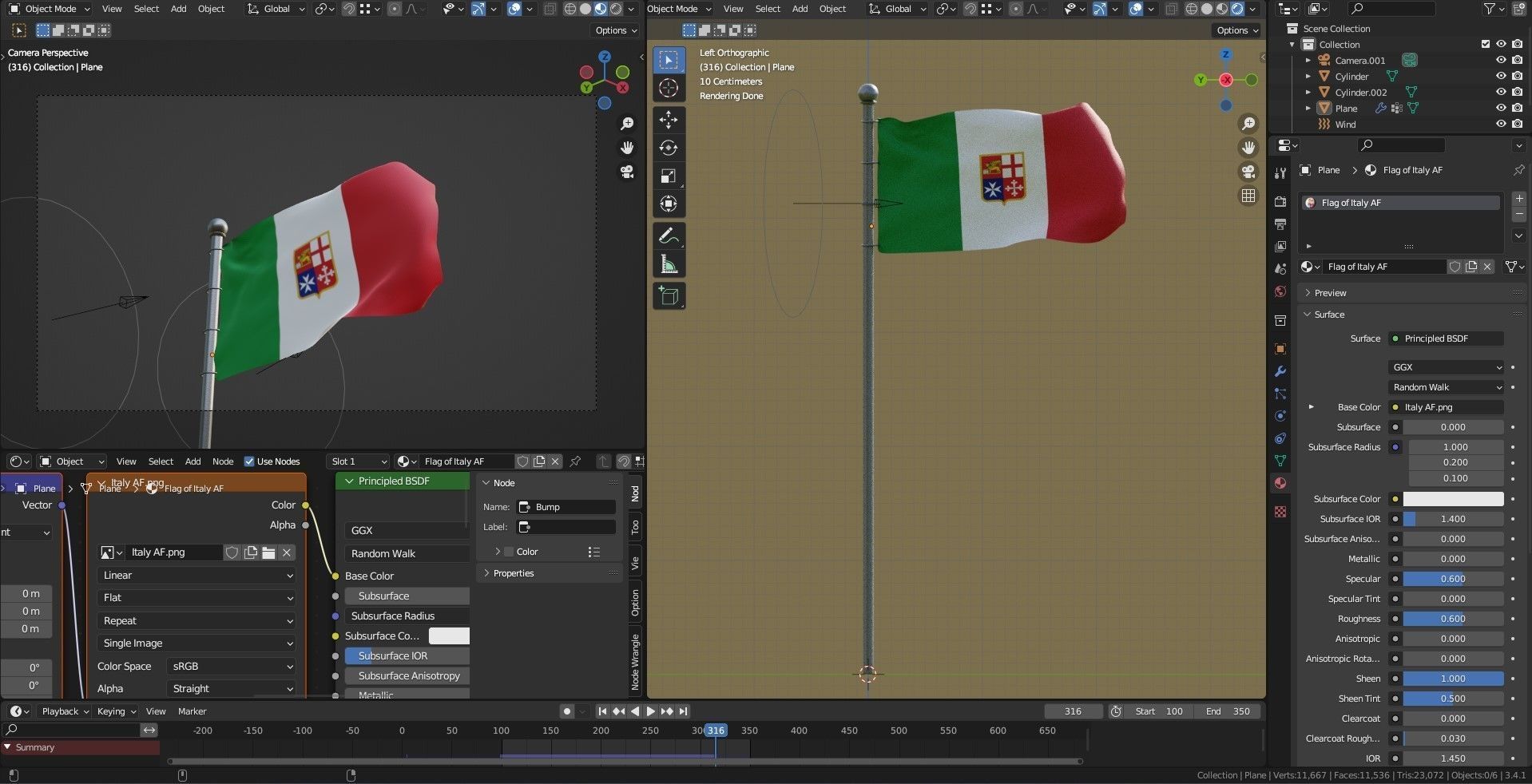Toggle the camera view icon in the viewport sidebar
Screen dimensions: 1532x784
(1247, 172)
